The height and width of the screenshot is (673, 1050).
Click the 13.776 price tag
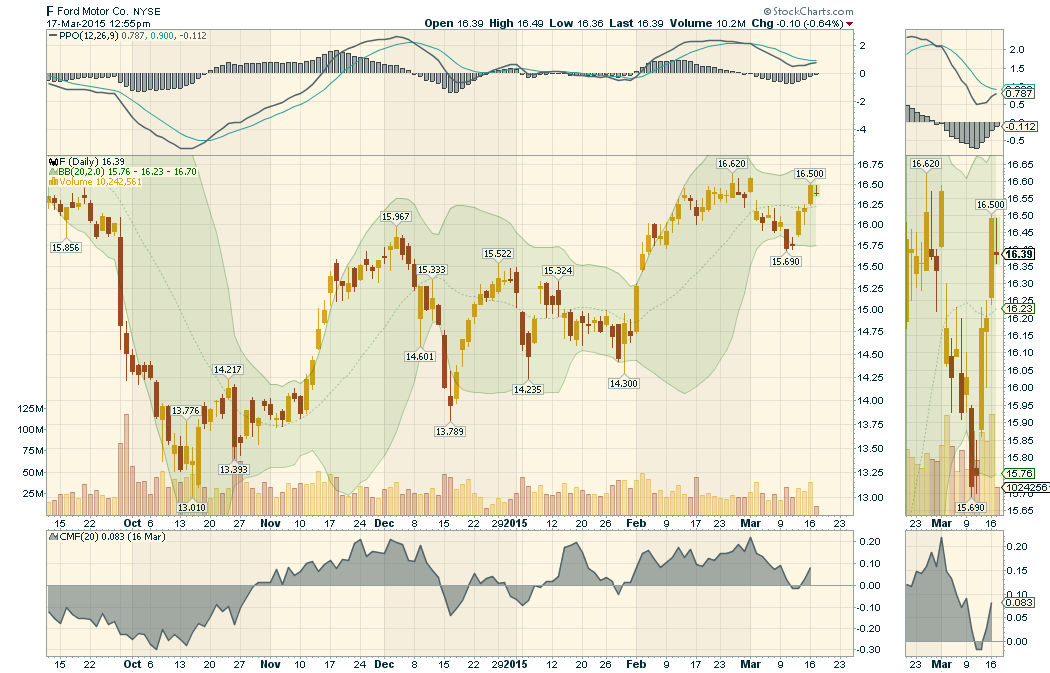[185, 410]
